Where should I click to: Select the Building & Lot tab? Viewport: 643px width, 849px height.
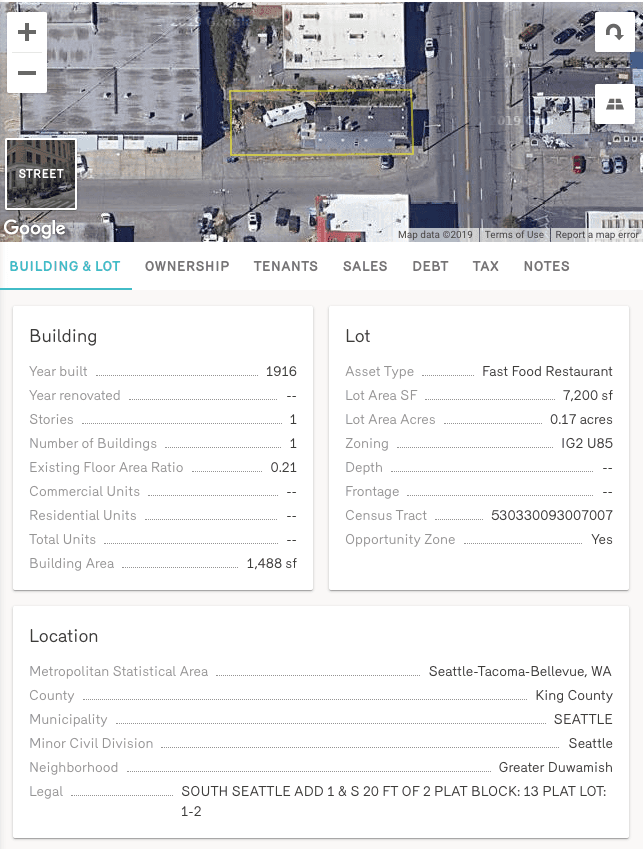tap(65, 266)
